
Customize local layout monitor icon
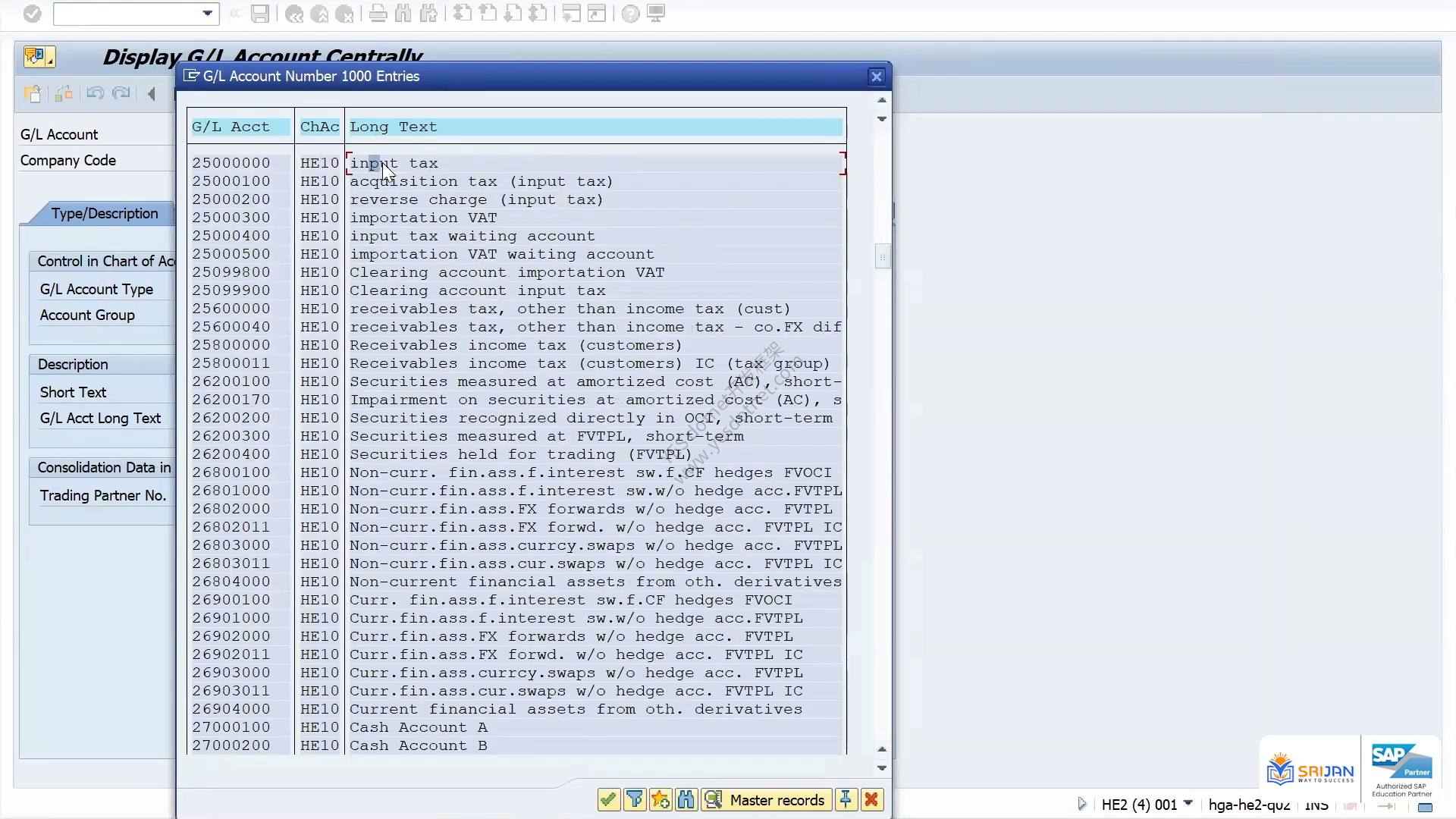click(657, 14)
